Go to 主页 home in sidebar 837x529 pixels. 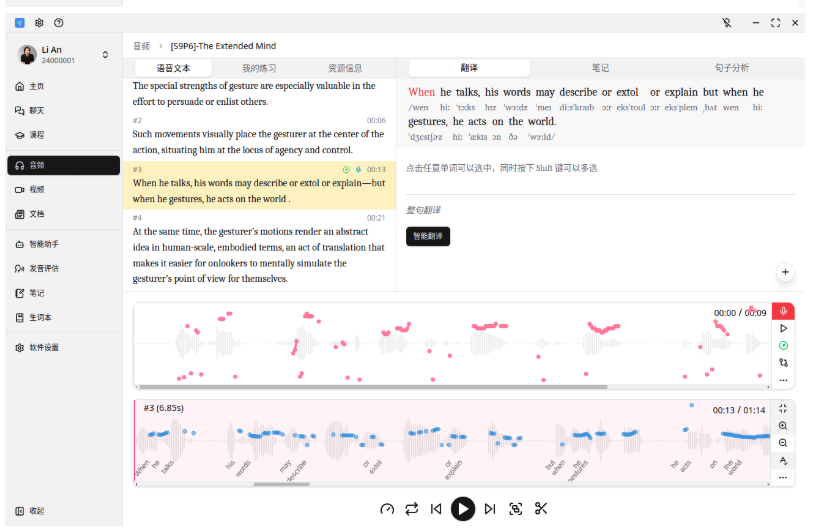[63, 86]
